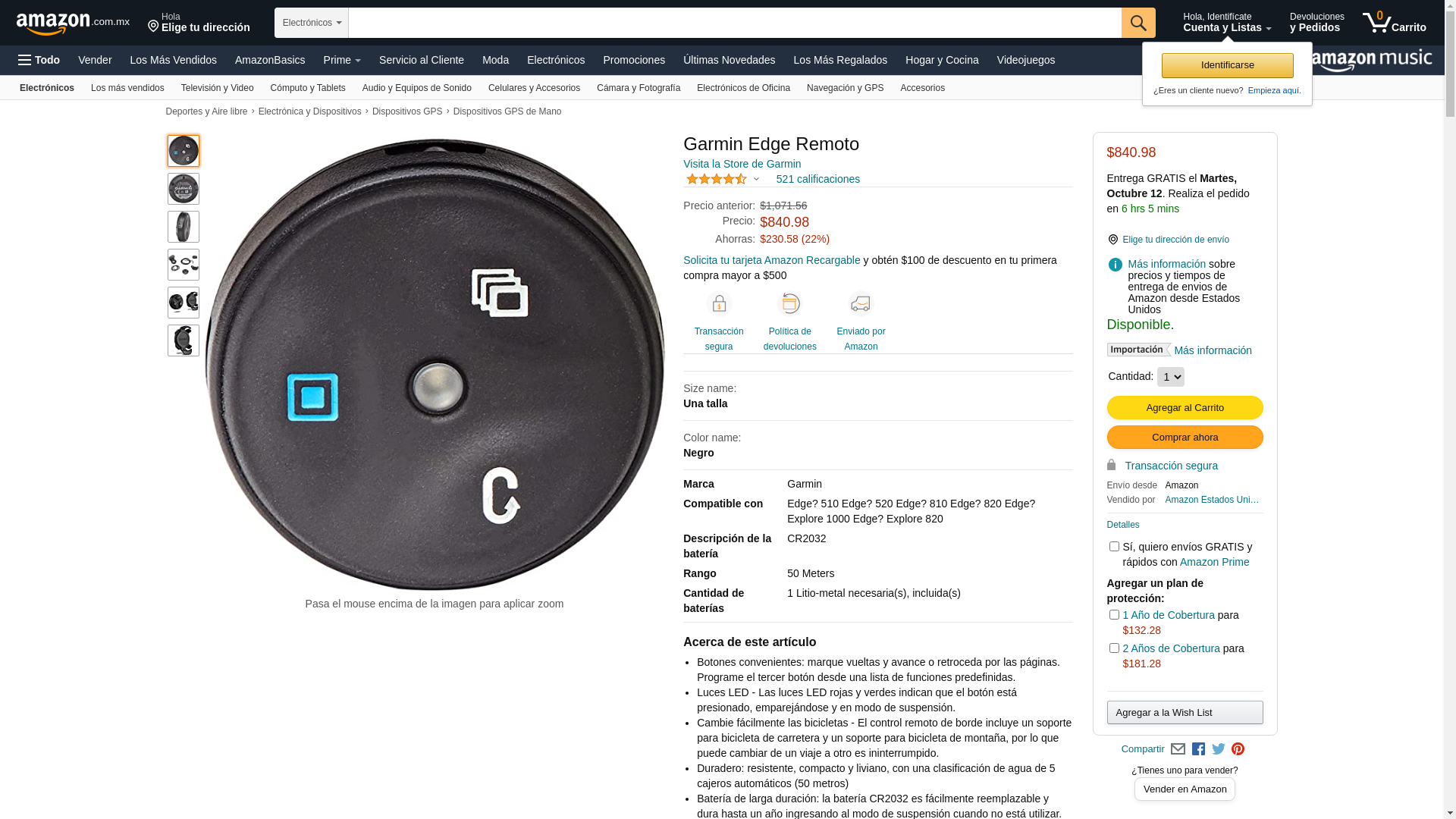Enable free shipping with Amazon Prime checkbox
Screen dimensions: 1456x819
1114,547
